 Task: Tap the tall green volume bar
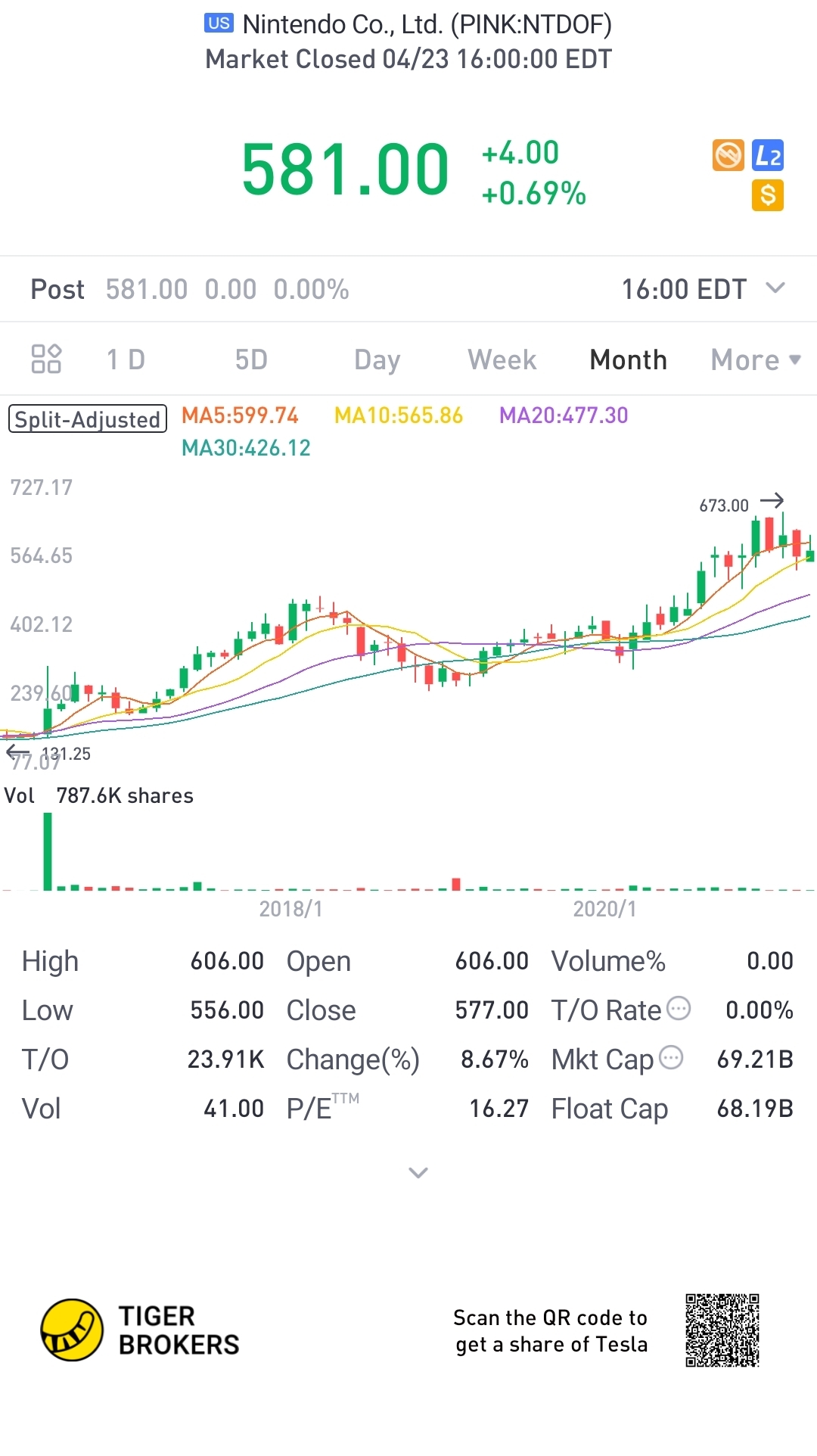coord(48,851)
